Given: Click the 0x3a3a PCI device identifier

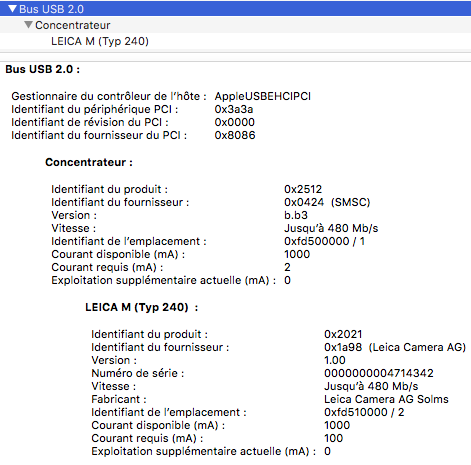Looking at the screenshot, I should pos(234,109).
